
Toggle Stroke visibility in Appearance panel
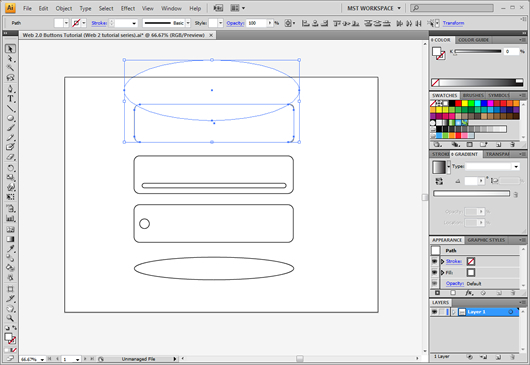[x=434, y=261]
